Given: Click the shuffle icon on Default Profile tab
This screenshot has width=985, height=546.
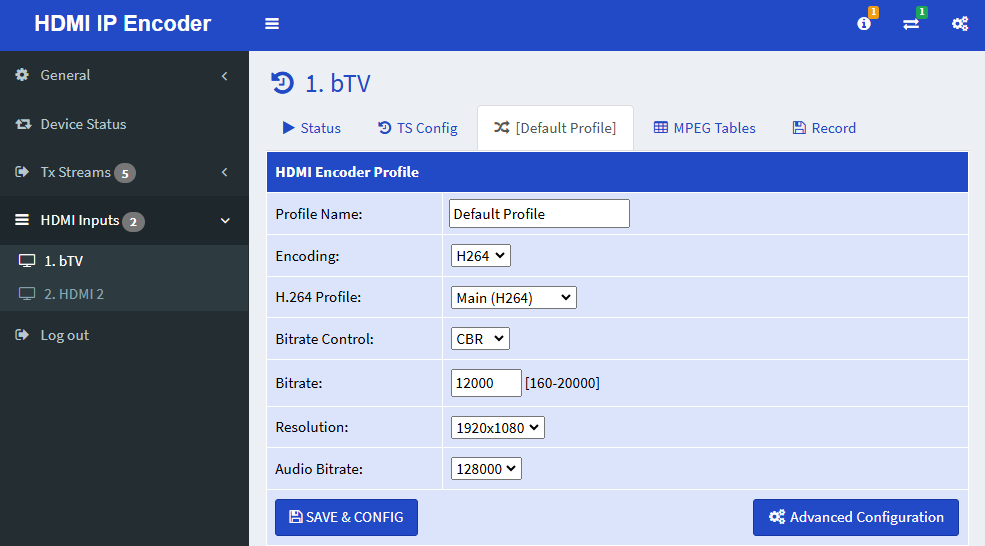Looking at the screenshot, I should tap(501, 128).
